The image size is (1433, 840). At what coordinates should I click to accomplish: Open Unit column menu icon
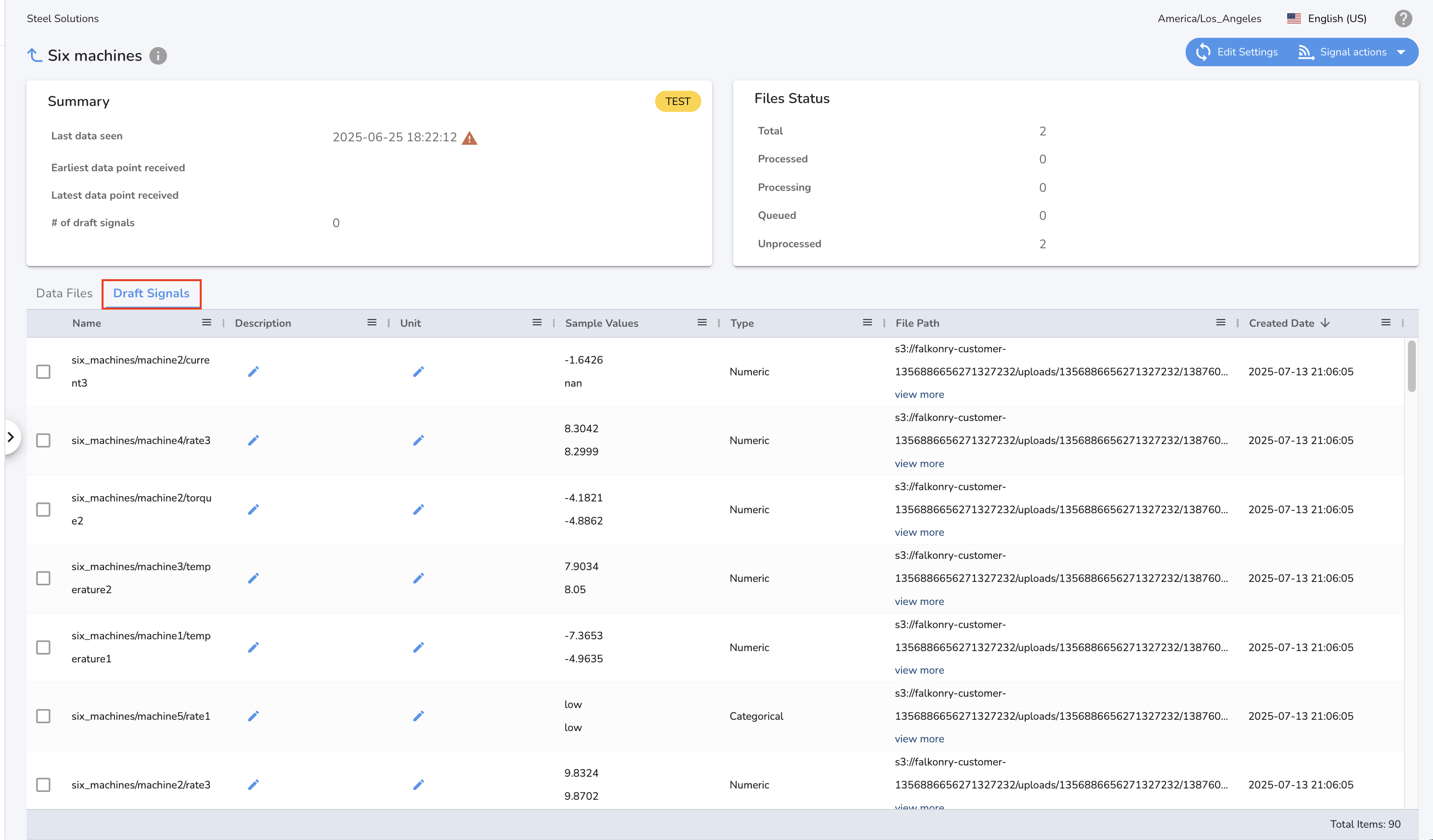[x=537, y=322]
